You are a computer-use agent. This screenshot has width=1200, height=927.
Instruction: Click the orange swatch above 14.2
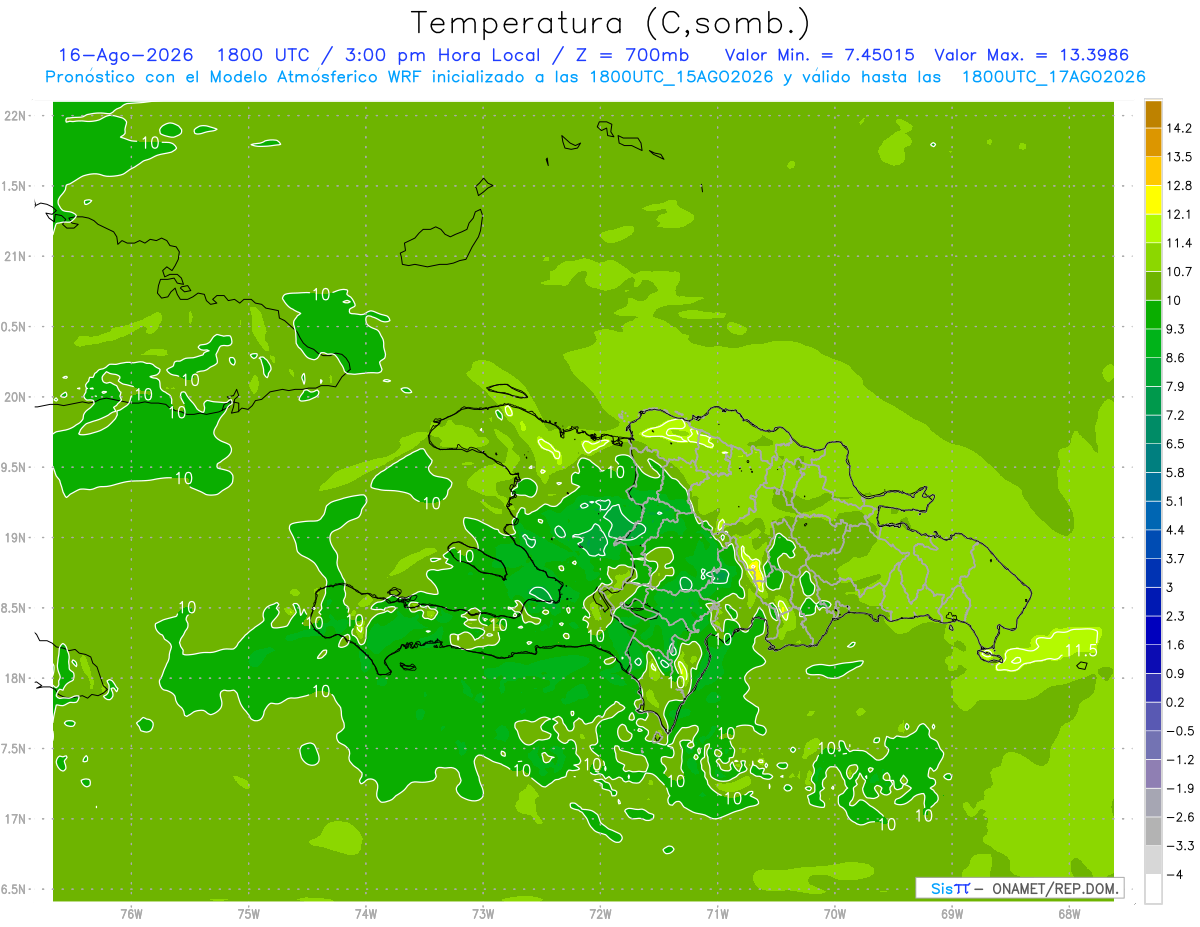[x=1153, y=114]
